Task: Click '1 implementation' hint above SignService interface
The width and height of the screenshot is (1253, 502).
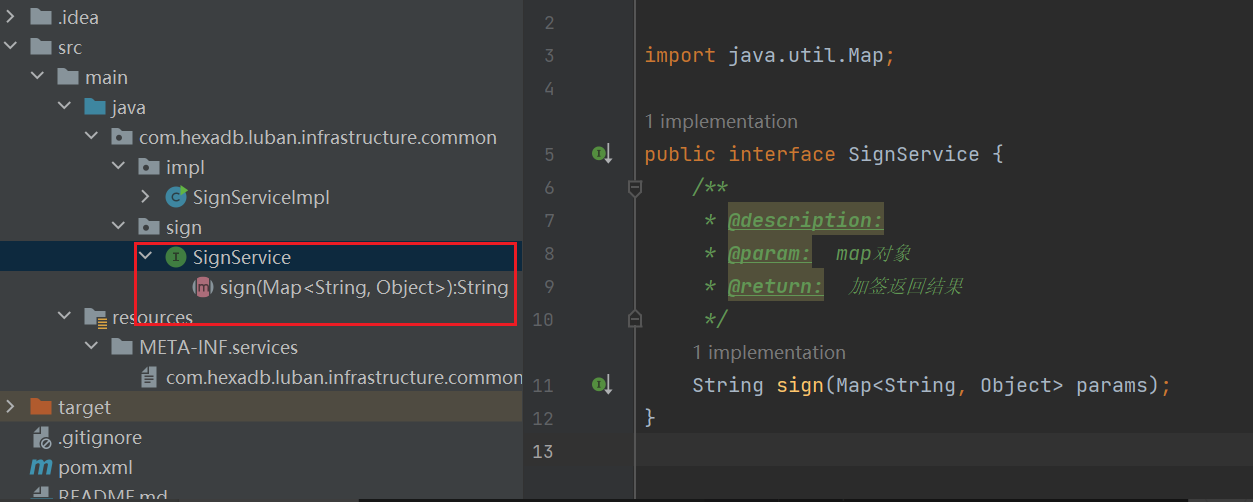Action: pos(721,121)
